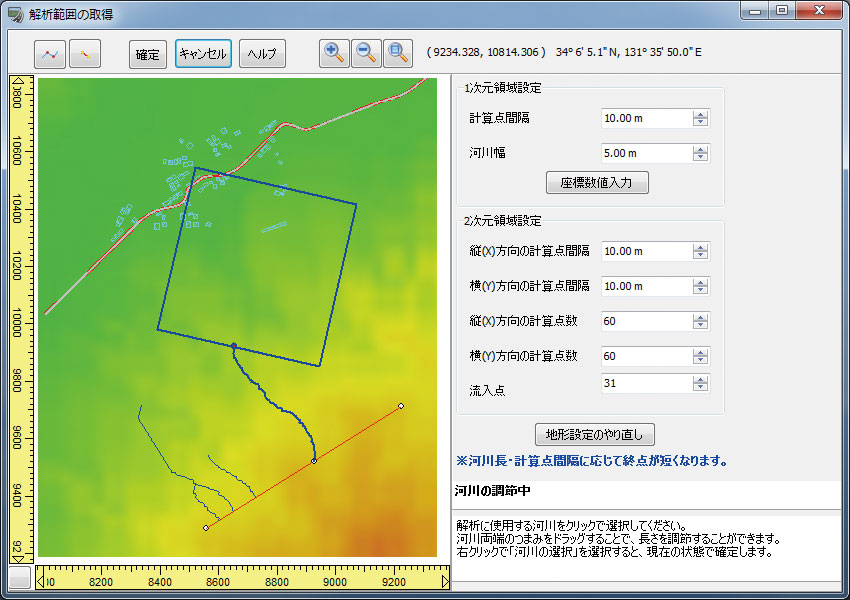The height and width of the screenshot is (600, 850).
Task: Increase 横(Y)方向の計算点数 with up arrow
Action: coord(700,352)
